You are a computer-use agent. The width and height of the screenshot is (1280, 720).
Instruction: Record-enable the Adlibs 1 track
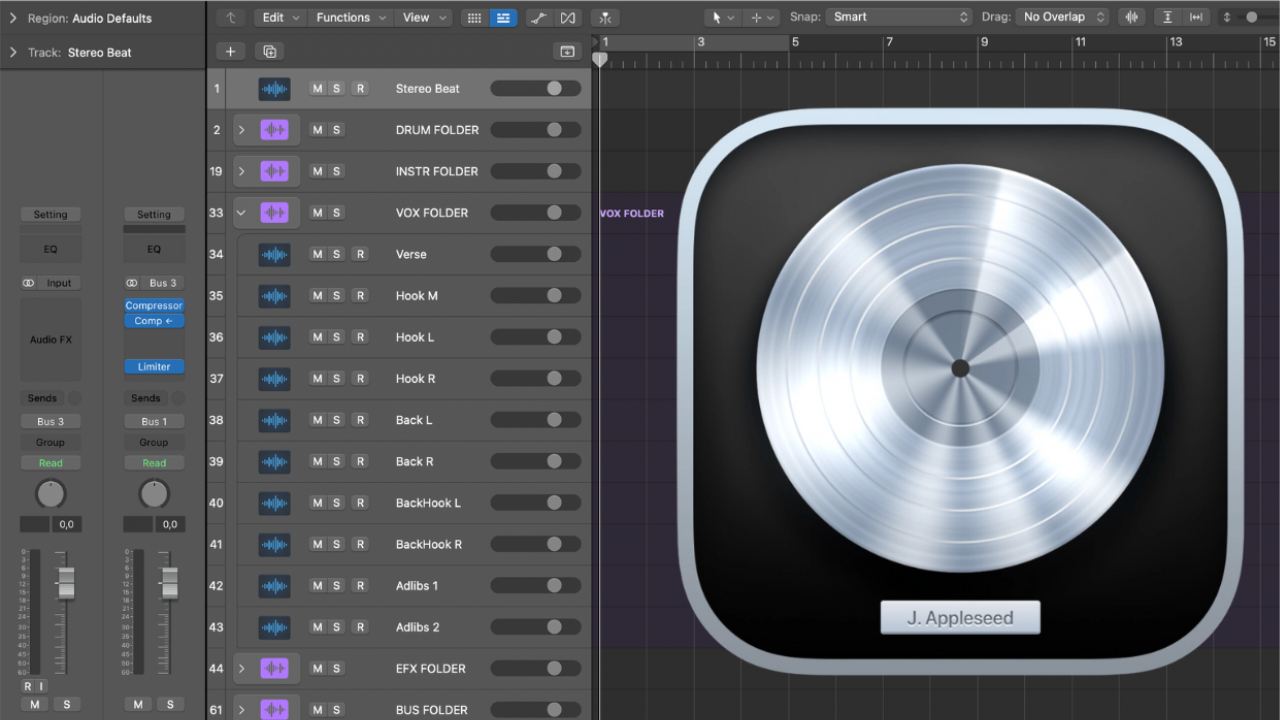tap(360, 586)
